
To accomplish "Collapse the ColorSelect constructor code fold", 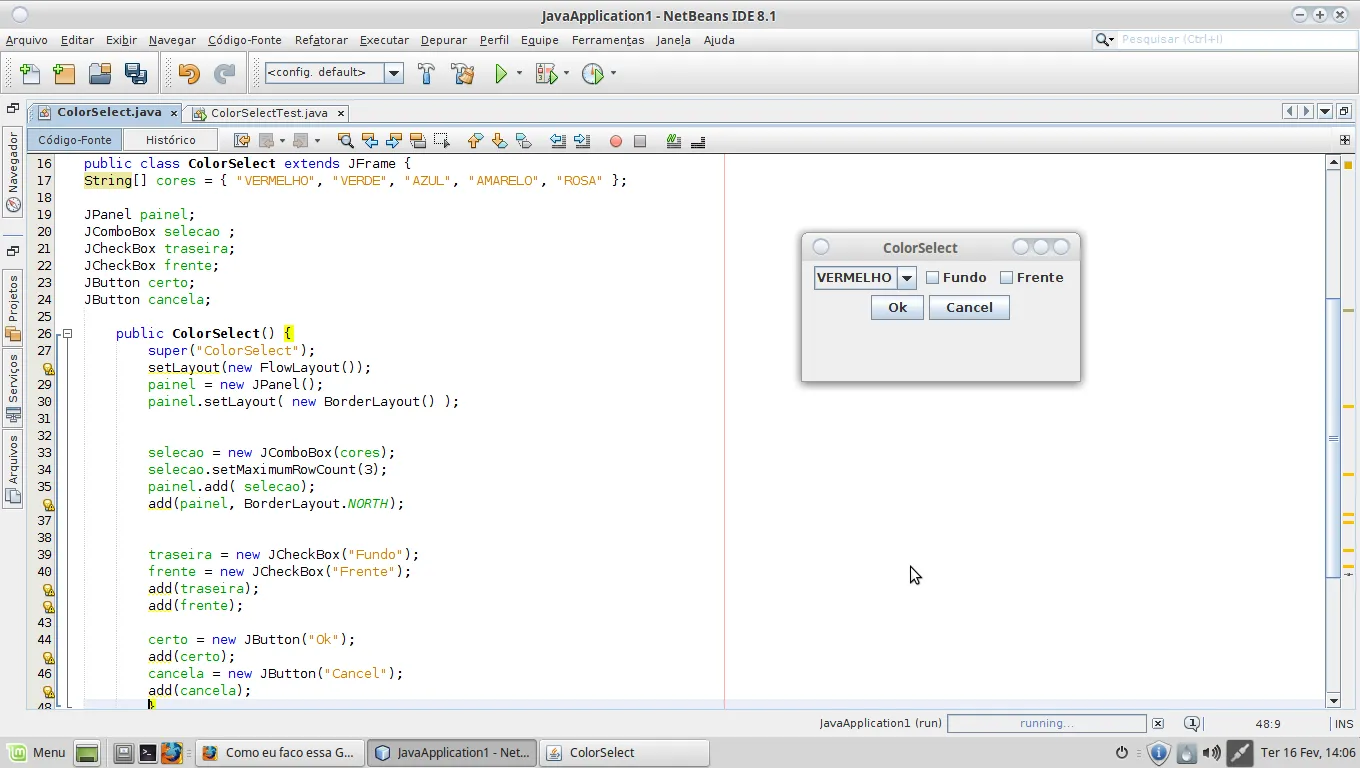I will (x=67, y=334).
